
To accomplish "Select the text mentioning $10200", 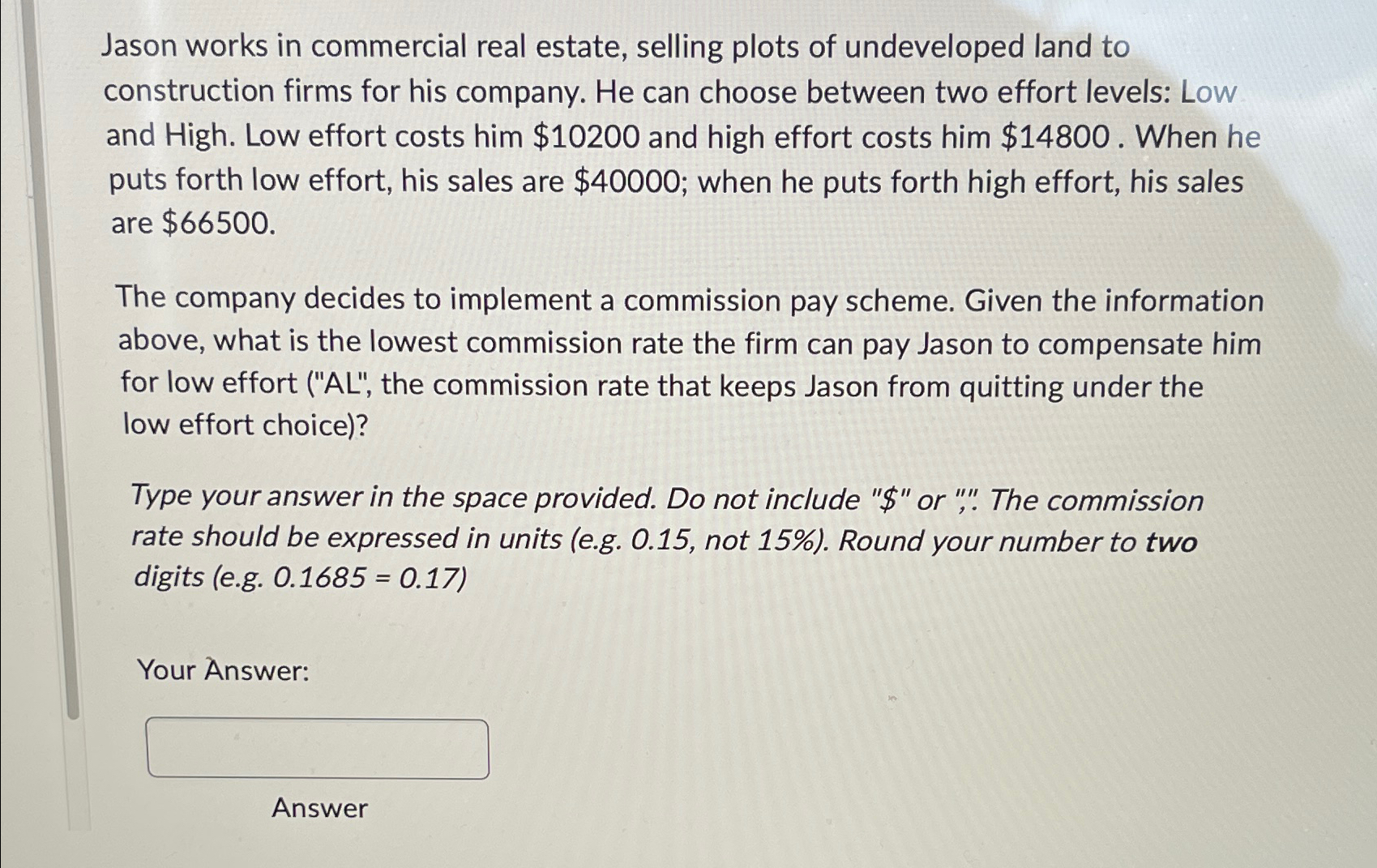I will click(585, 138).
